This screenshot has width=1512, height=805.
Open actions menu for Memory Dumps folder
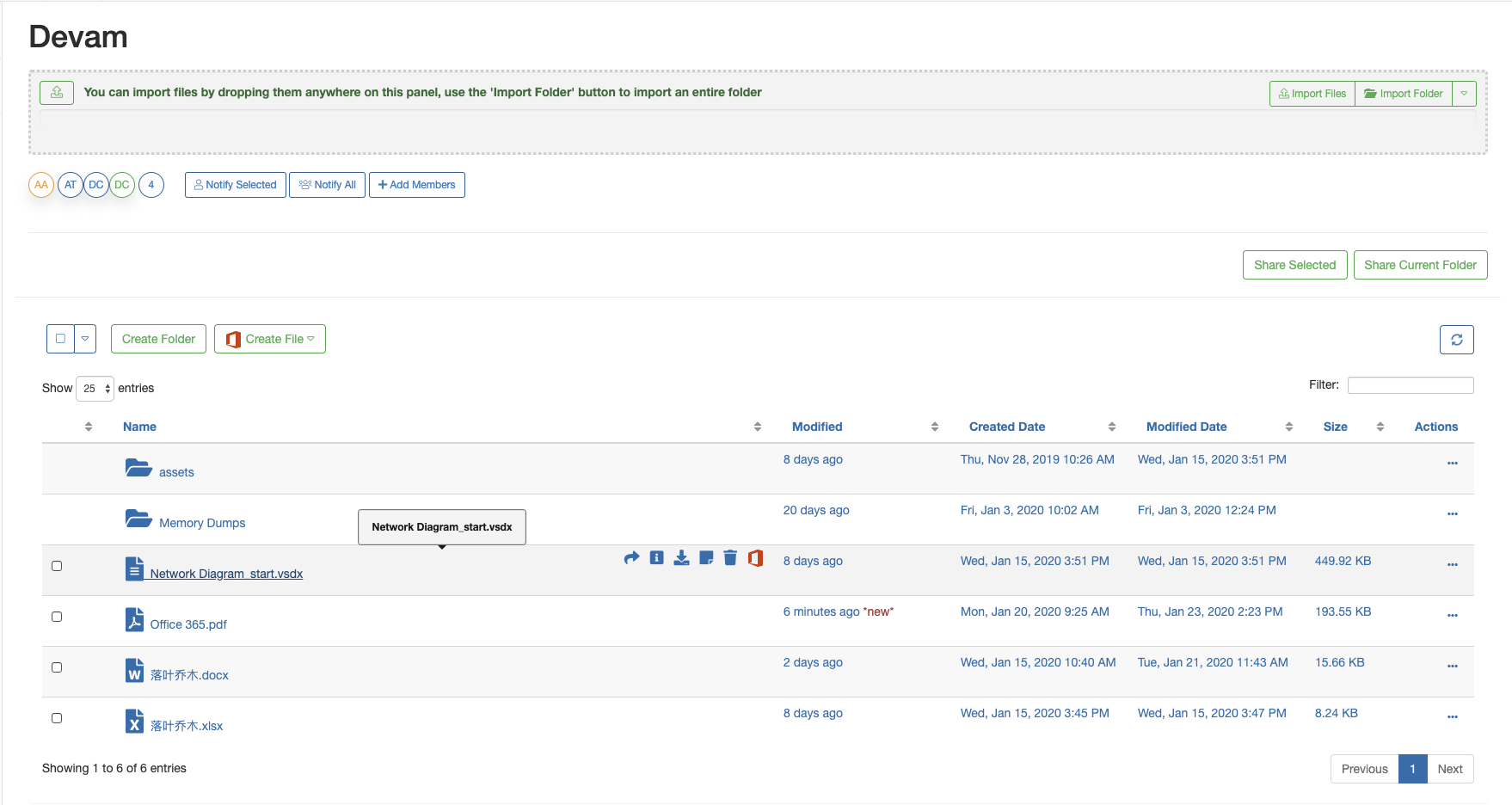click(1452, 513)
